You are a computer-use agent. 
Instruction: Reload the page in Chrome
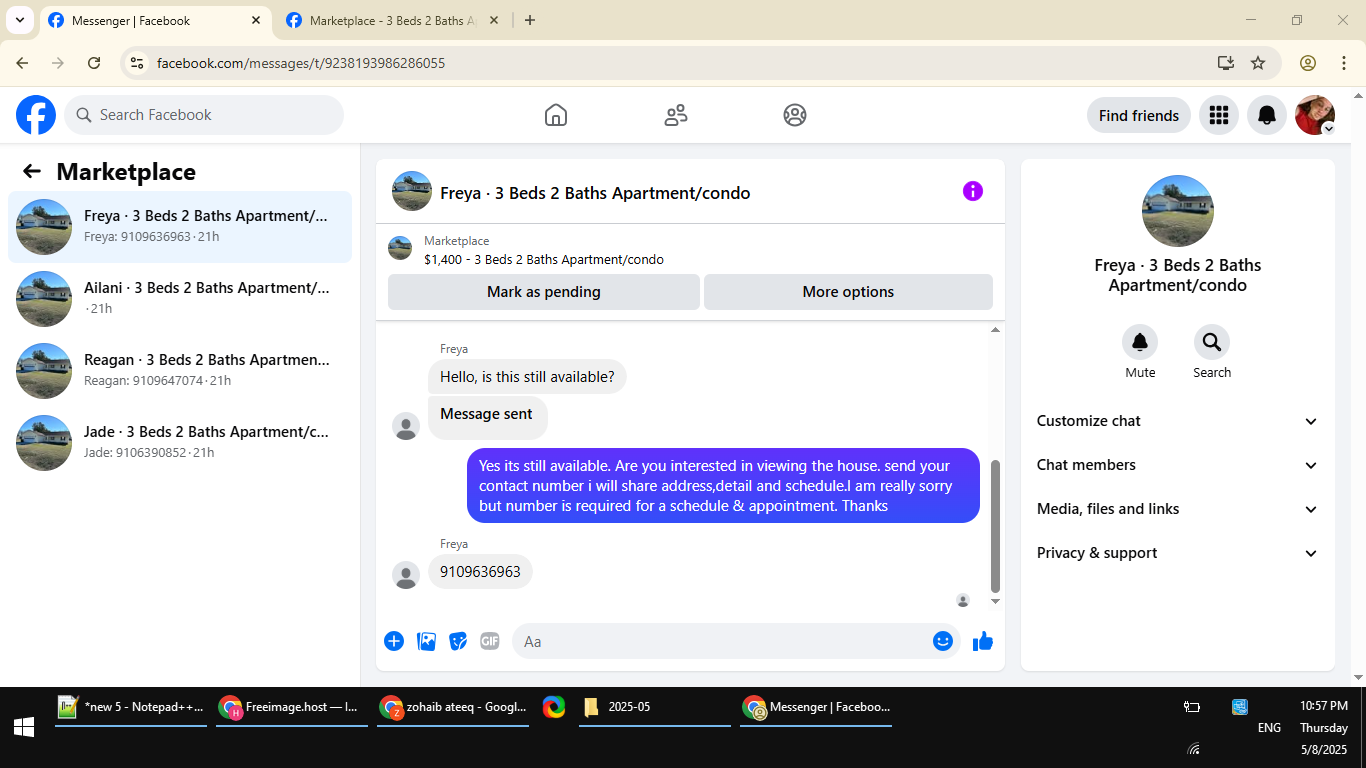tap(94, 63)
